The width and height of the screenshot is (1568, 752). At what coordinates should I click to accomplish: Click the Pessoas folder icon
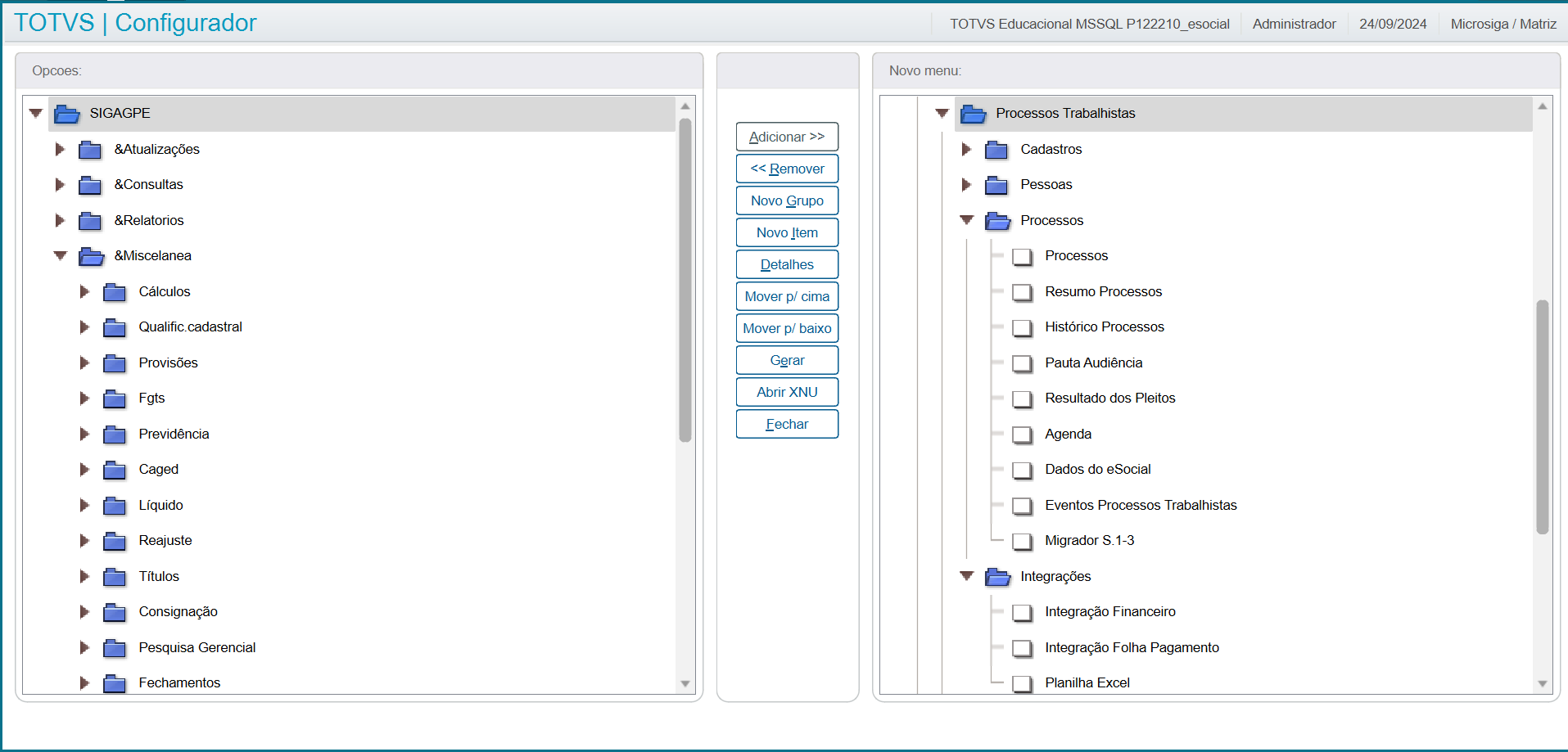[996, 185]
